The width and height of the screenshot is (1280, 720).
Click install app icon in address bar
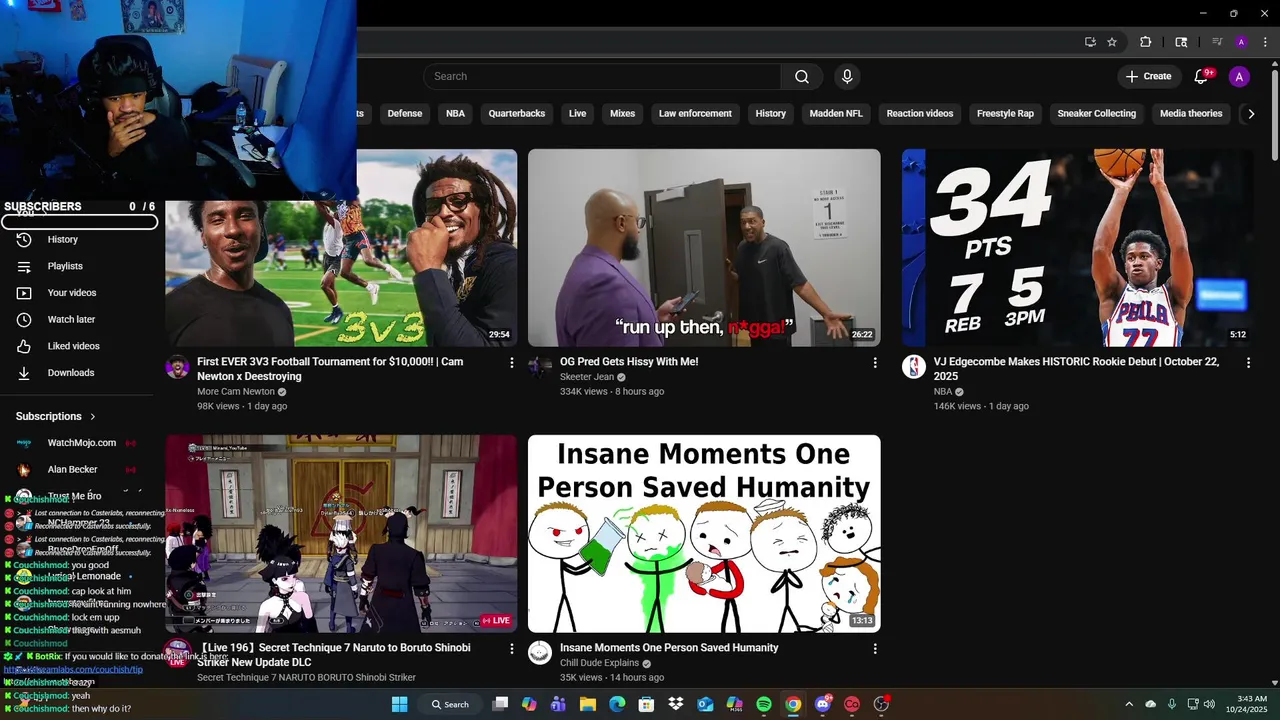[1090, 42]
